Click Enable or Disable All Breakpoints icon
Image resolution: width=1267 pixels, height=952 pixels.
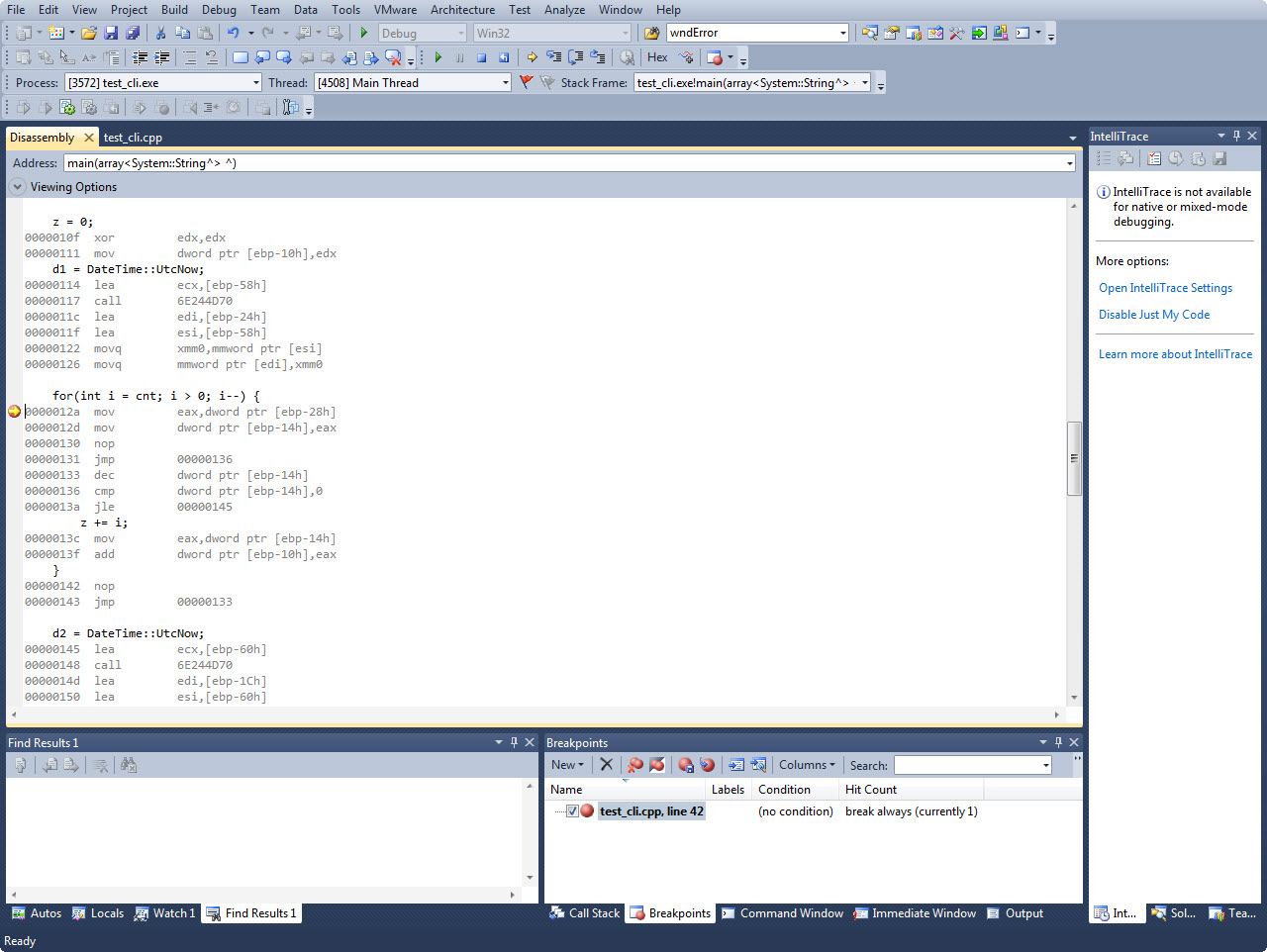click(x=657, y=765)
